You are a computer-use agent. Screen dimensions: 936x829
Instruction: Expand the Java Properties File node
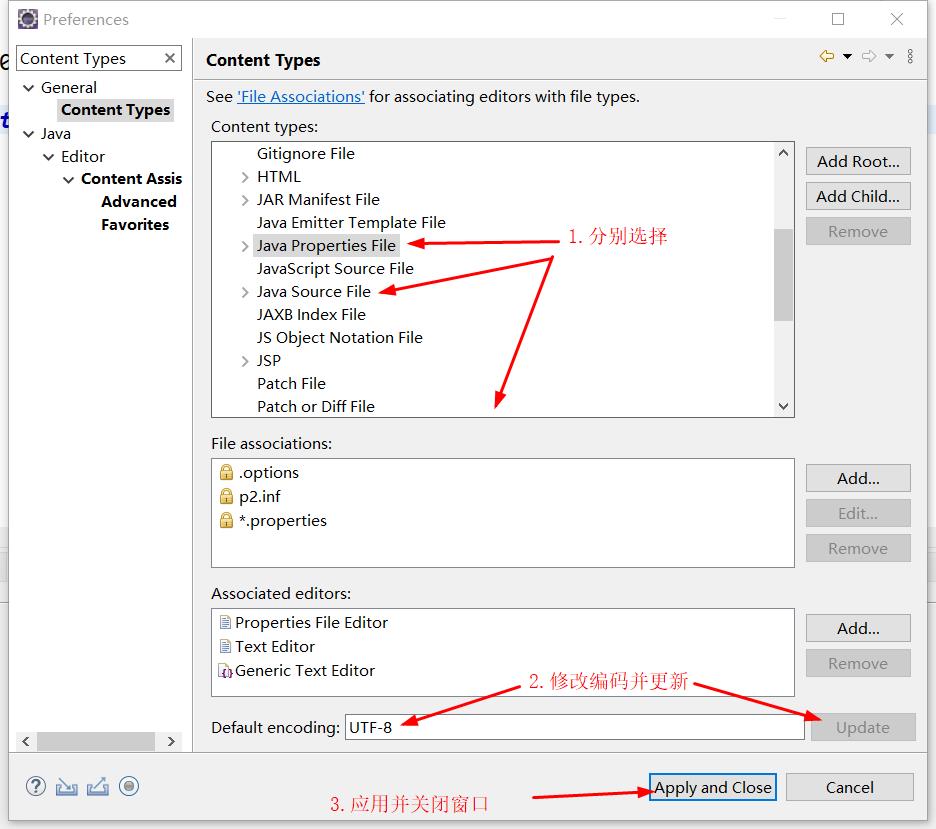click(x=245, y=246)
